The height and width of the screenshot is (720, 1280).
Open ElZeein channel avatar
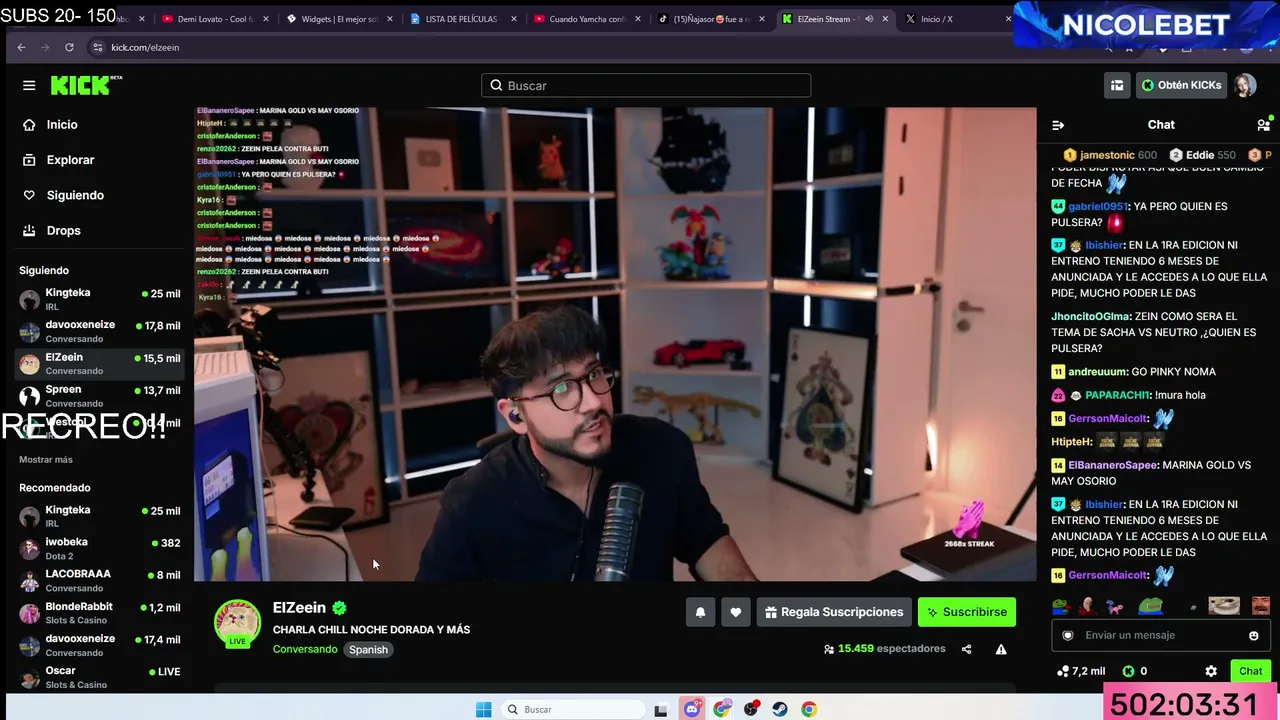[238, 623]
